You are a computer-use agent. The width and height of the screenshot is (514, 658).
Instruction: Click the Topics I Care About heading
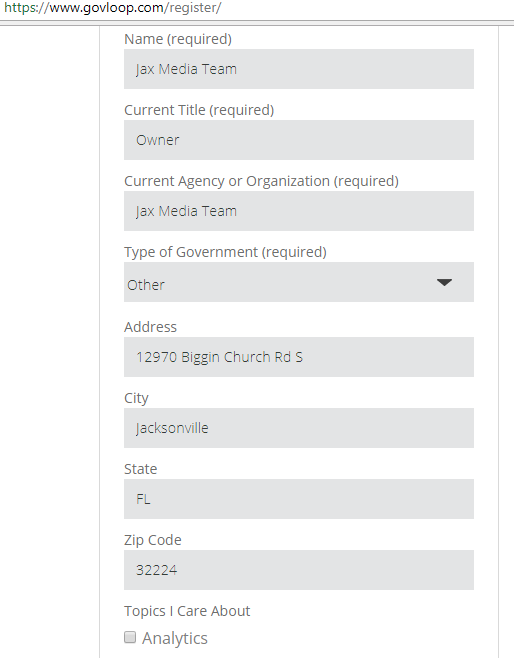click(x=187, y=611)
